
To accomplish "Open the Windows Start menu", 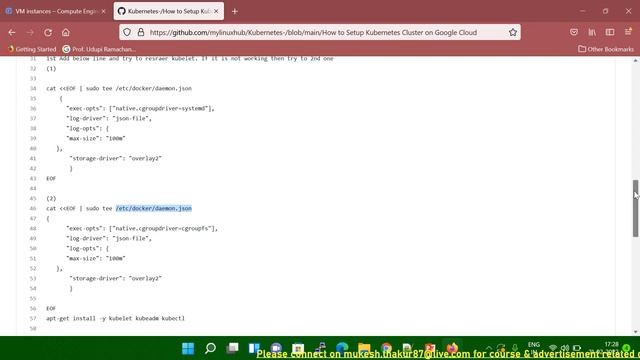I will pos(188,348).
